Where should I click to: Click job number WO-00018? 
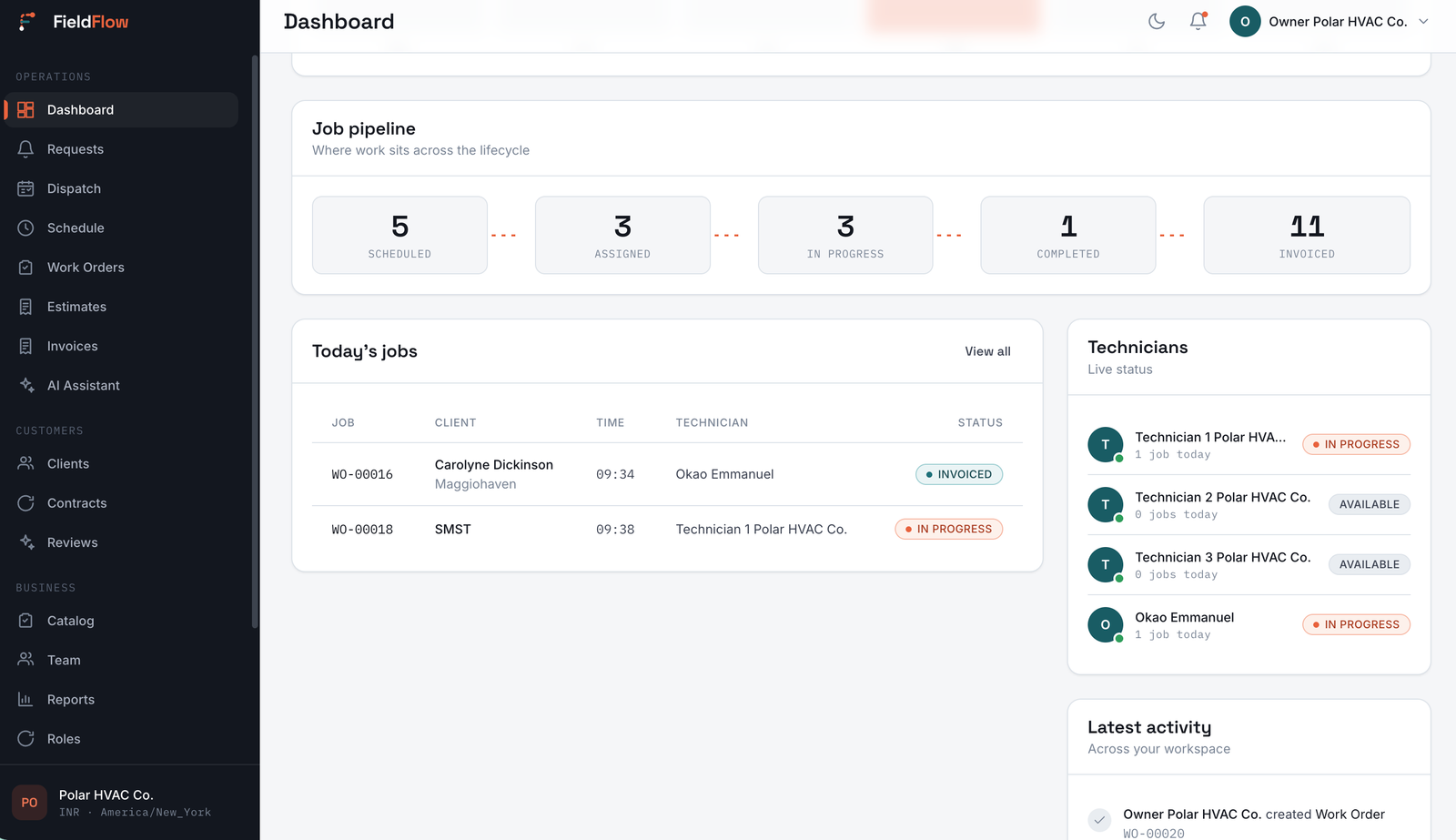pyautogui.click(x=362, y=530)
